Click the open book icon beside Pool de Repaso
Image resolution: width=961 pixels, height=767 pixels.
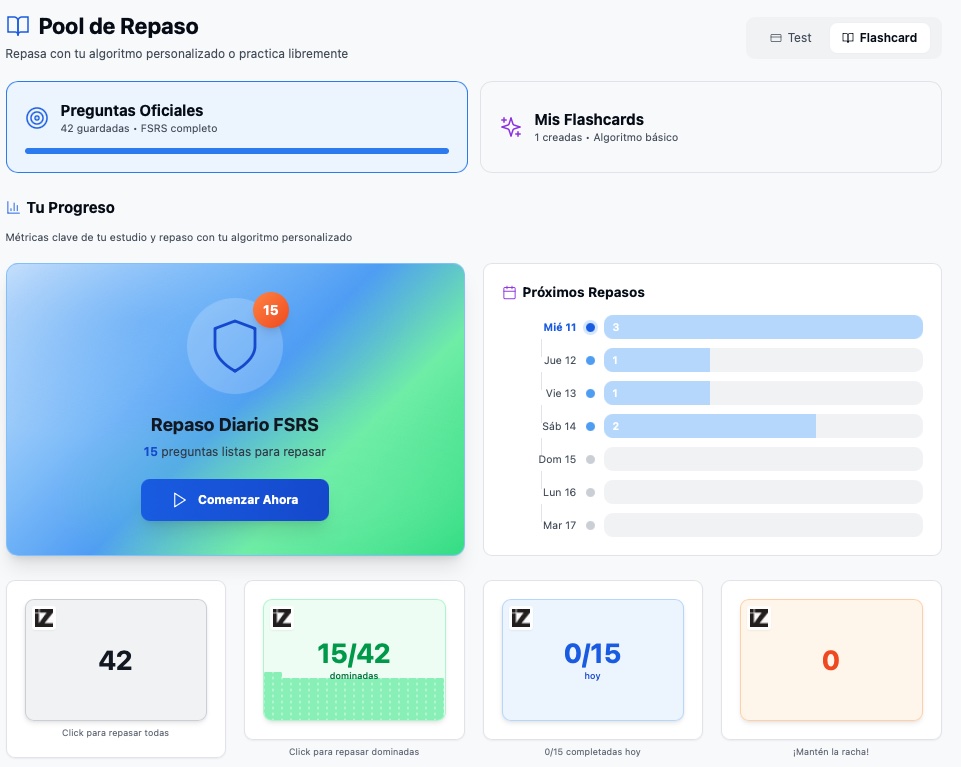coord(18,26)
